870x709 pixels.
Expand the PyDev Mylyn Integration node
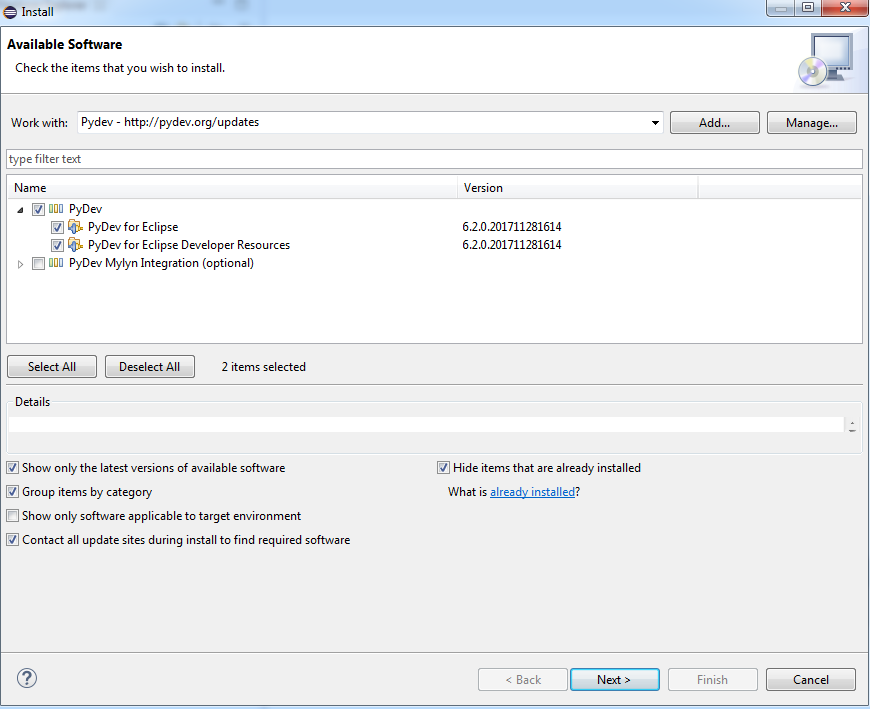[20, 264]
